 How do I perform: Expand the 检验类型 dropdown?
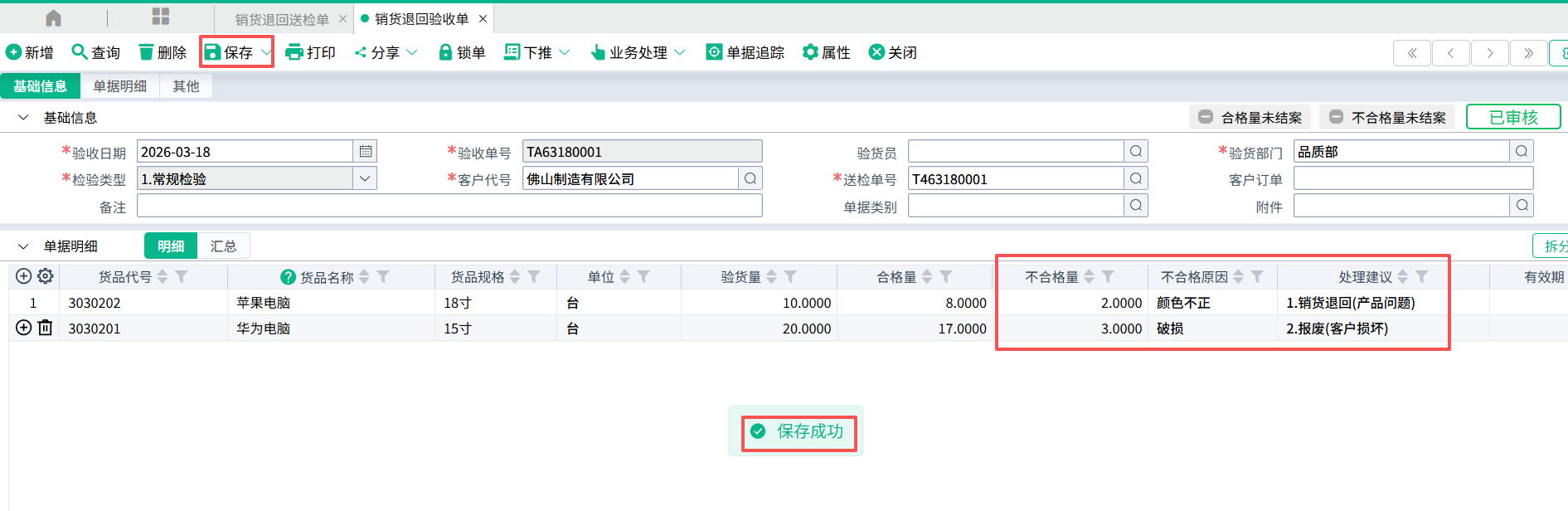[x=365, y=178]
